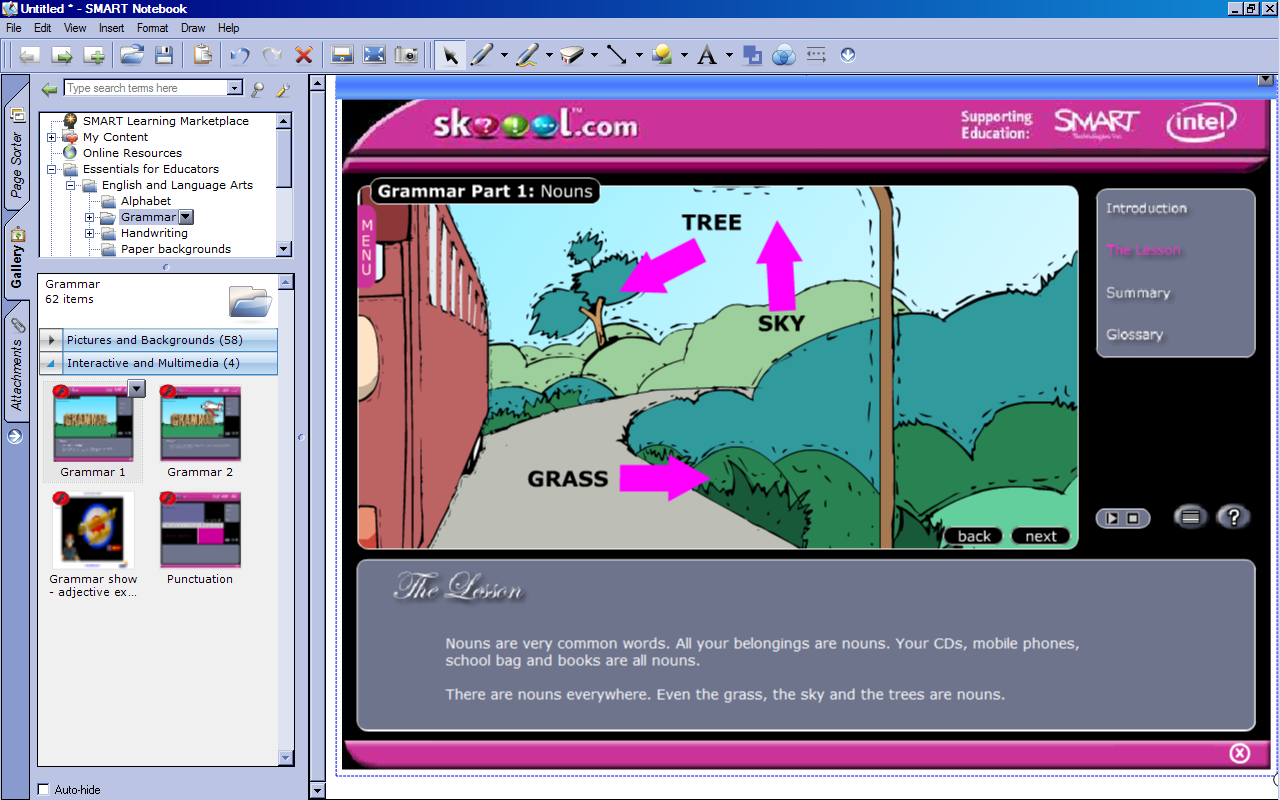Select the Shapes tool
This screenshot has width=1280, height=800.
point(662,55)
